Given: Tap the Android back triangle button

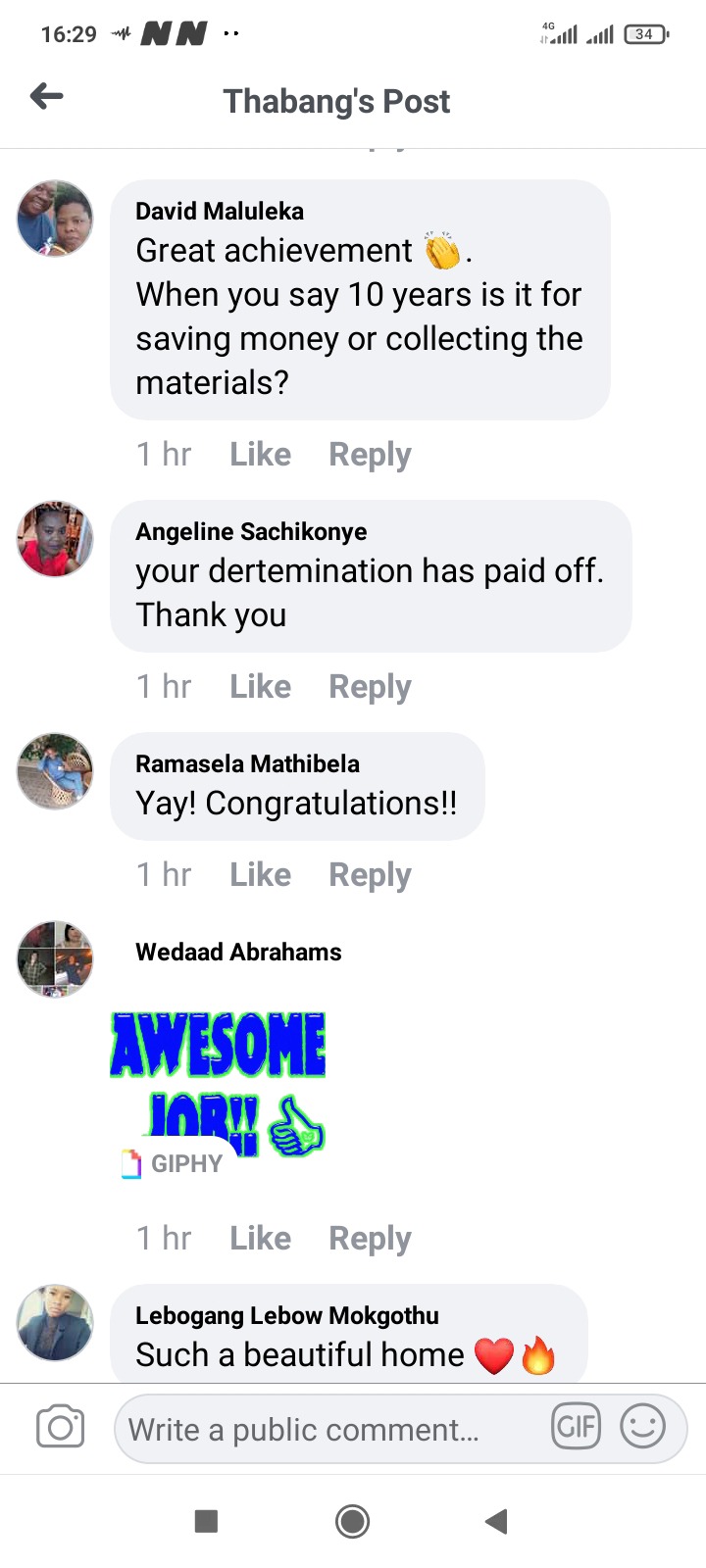Looking at the screenshot, I should pyautogui.click(x=496, y=1521).
